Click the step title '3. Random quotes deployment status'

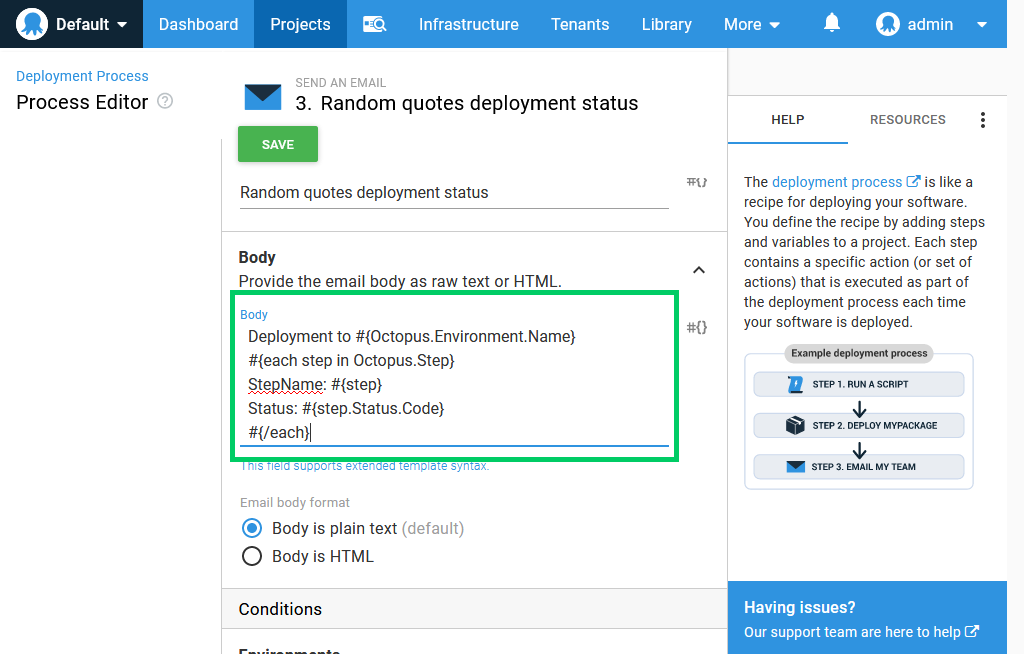pos(466,103)
